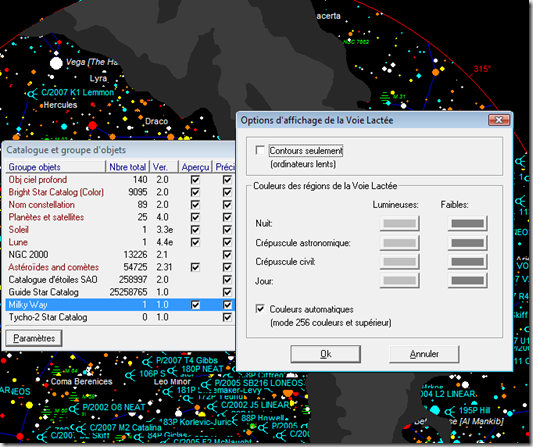
Task: Close the Voie Lactée options dialog
Action: [499, 120]
